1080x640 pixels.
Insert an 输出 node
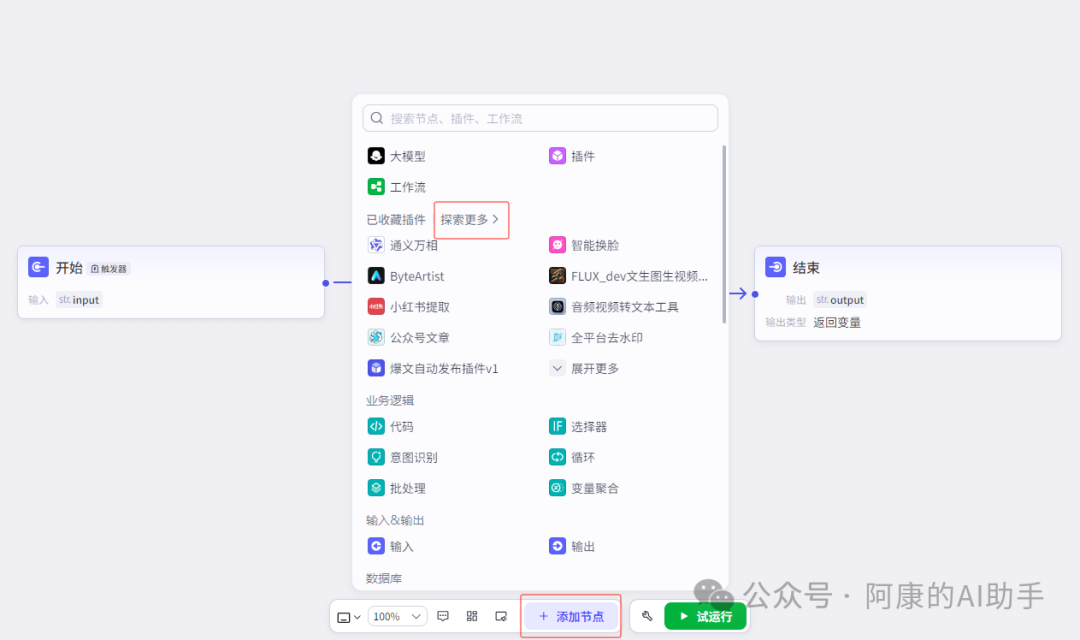coord(572,546)
